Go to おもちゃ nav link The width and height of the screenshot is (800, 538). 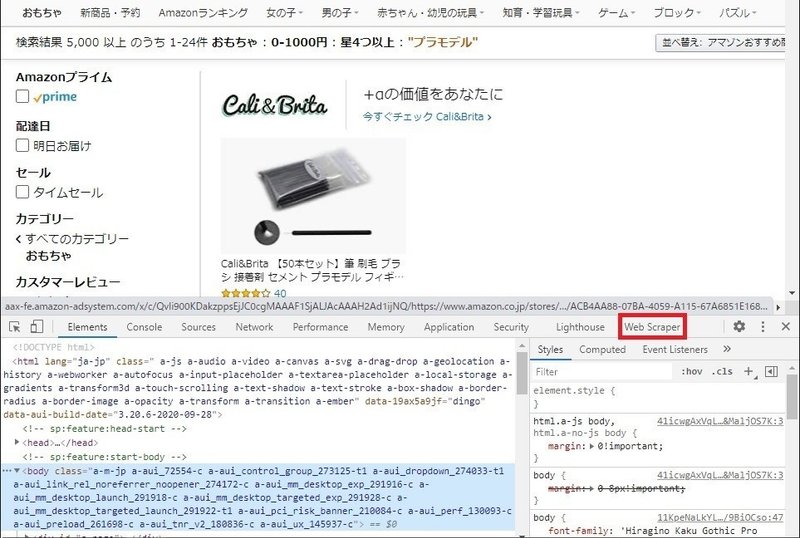point(42,12)
